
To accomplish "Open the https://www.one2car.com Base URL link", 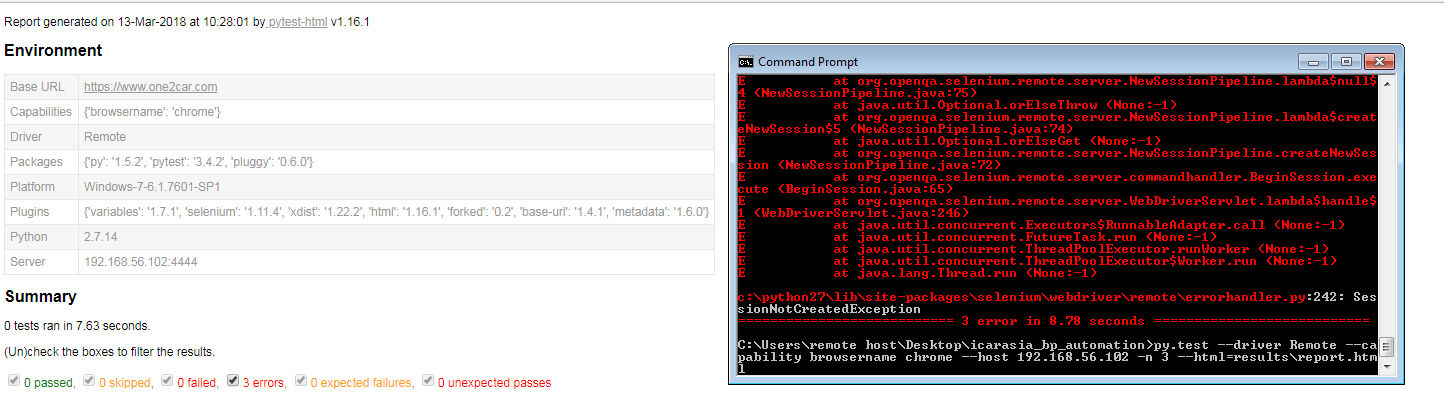I will point(150,87).
